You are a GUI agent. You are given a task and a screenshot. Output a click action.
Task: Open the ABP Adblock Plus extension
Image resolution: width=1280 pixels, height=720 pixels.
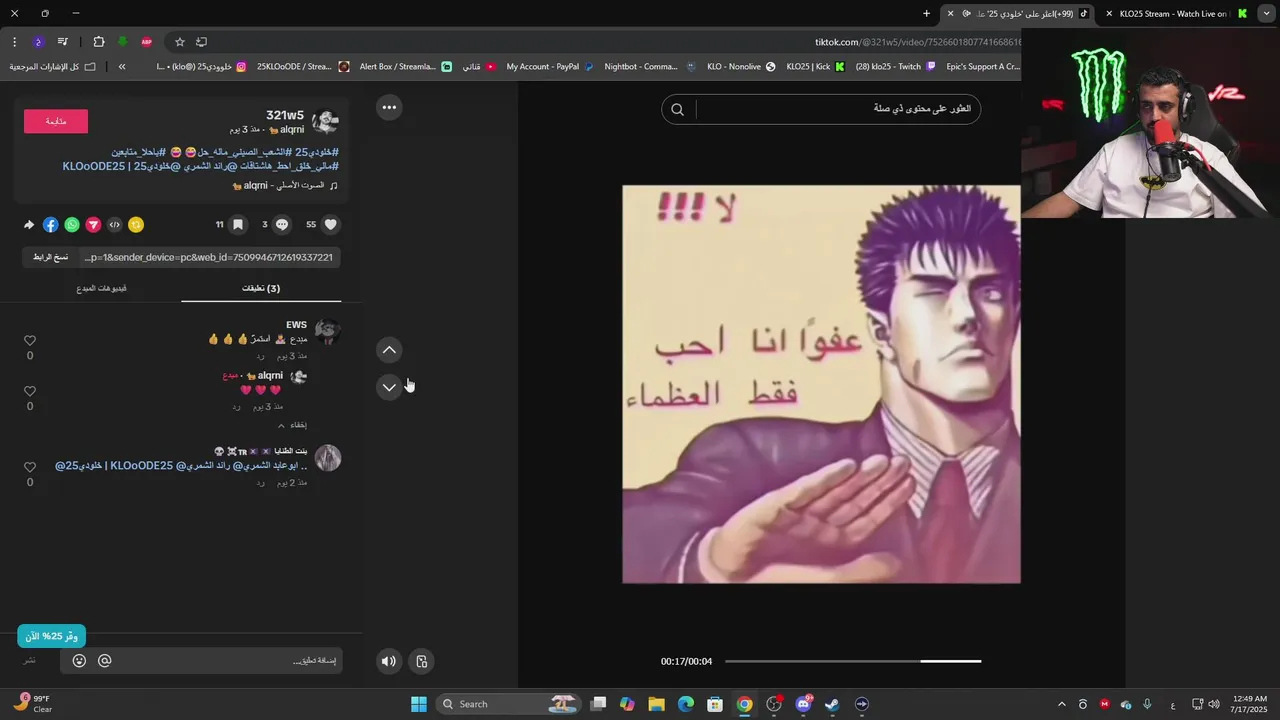(x=147, y=42)
